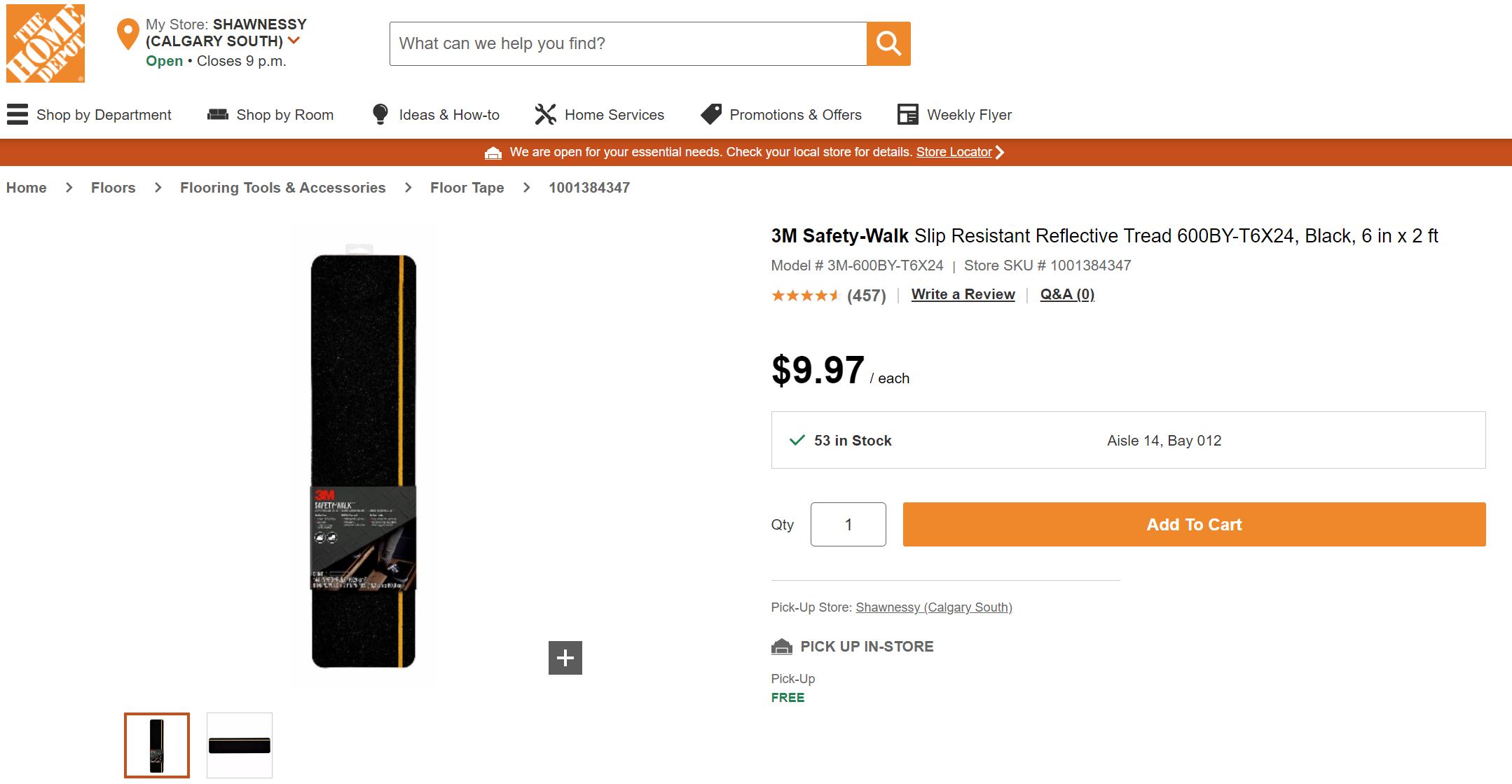This screenshot has height=784, width=1512.
Task: Expand the My Store Shawnessy dropdown arrow
Action: 294,41
